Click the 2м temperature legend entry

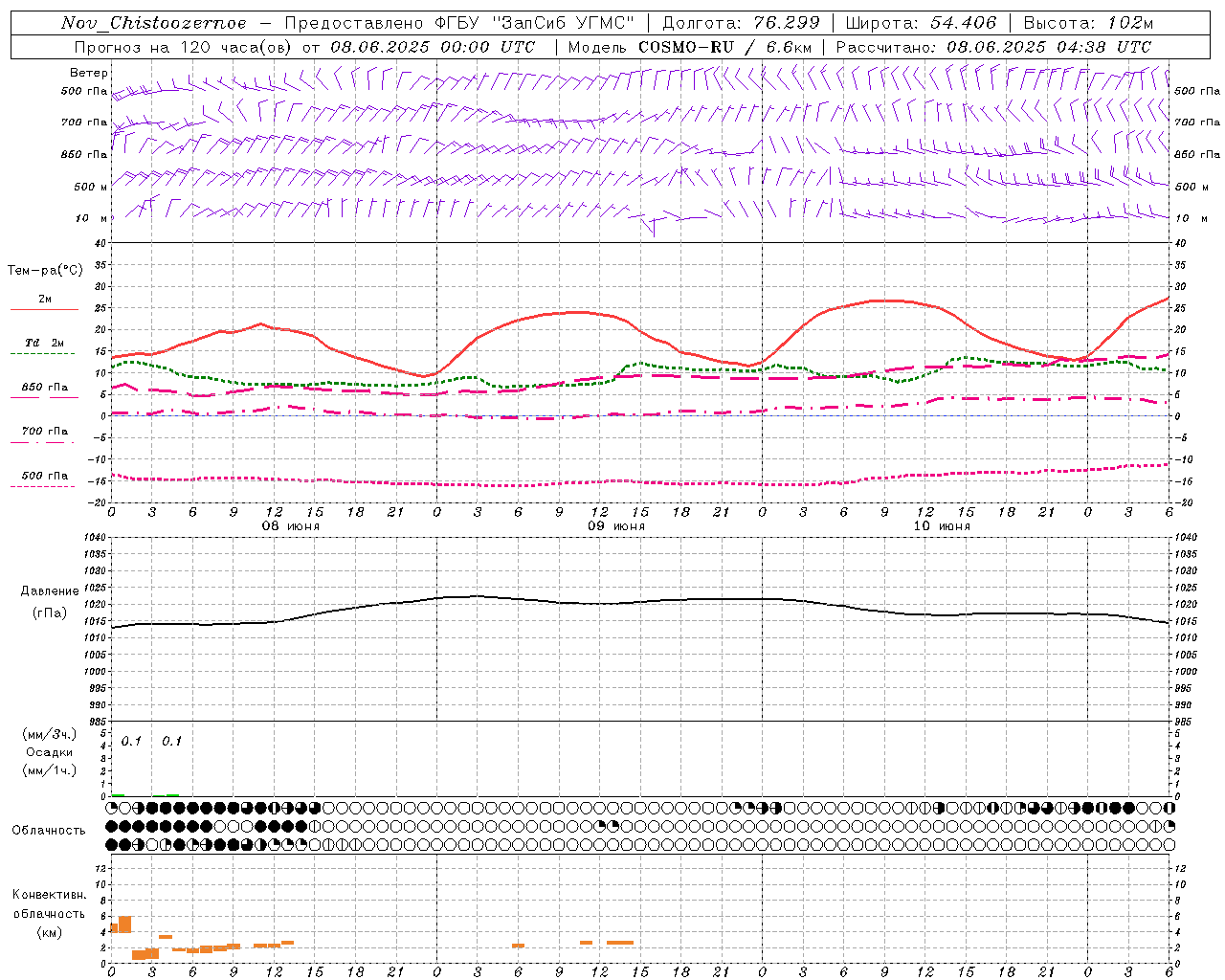[x=45, y=299]
